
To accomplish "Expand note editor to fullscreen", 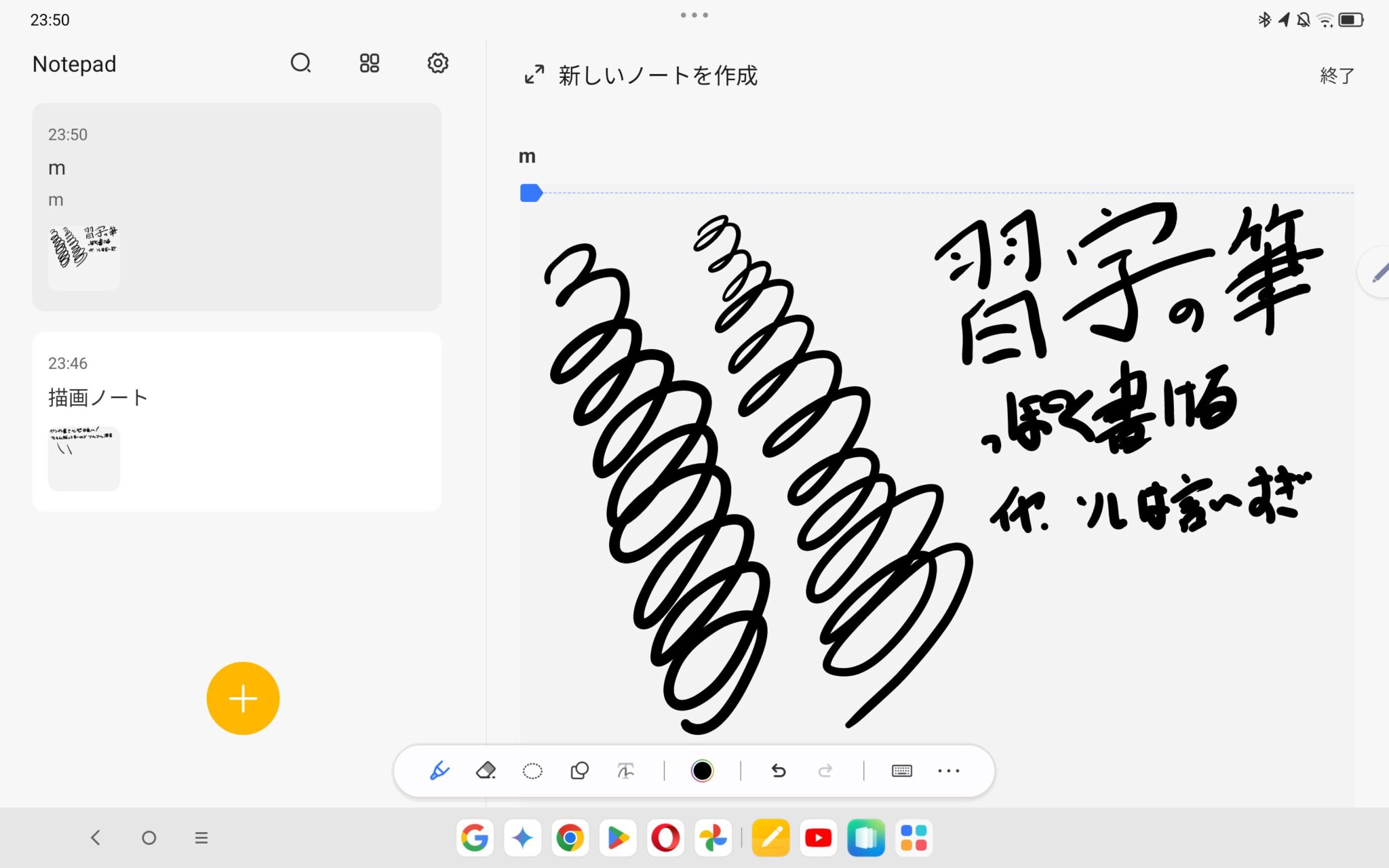I will click(x=534, y=75).
